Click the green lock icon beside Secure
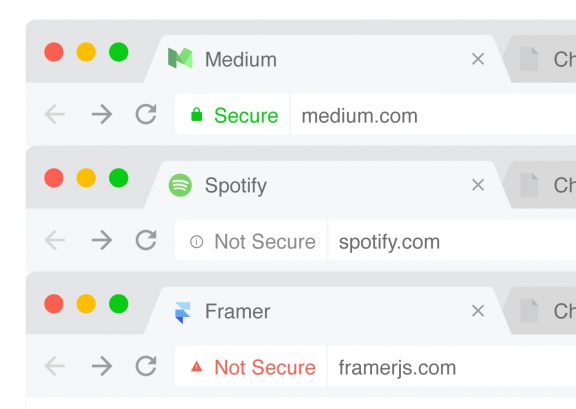Screen dimensions: 576x409 tap(197, 114)
